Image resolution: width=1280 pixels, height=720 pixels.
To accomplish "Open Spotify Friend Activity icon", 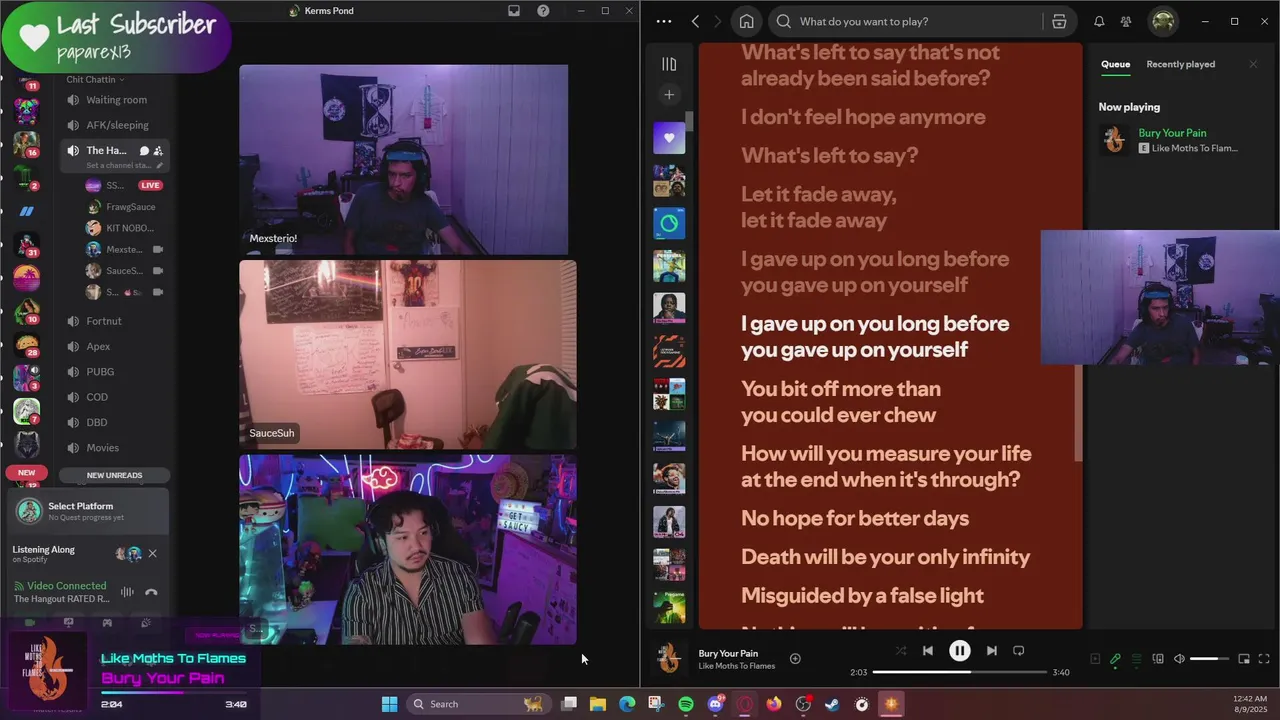I will click(x=1126, y=21).
